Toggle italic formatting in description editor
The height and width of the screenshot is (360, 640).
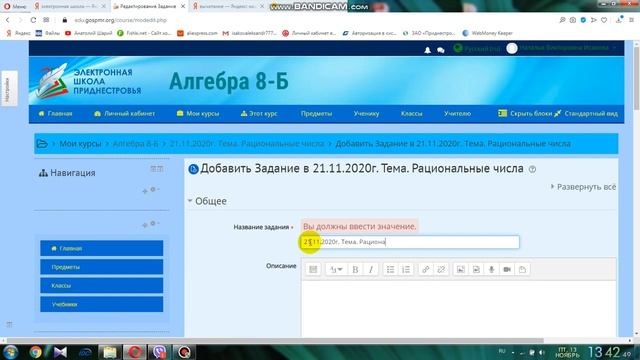coord(371,269)
